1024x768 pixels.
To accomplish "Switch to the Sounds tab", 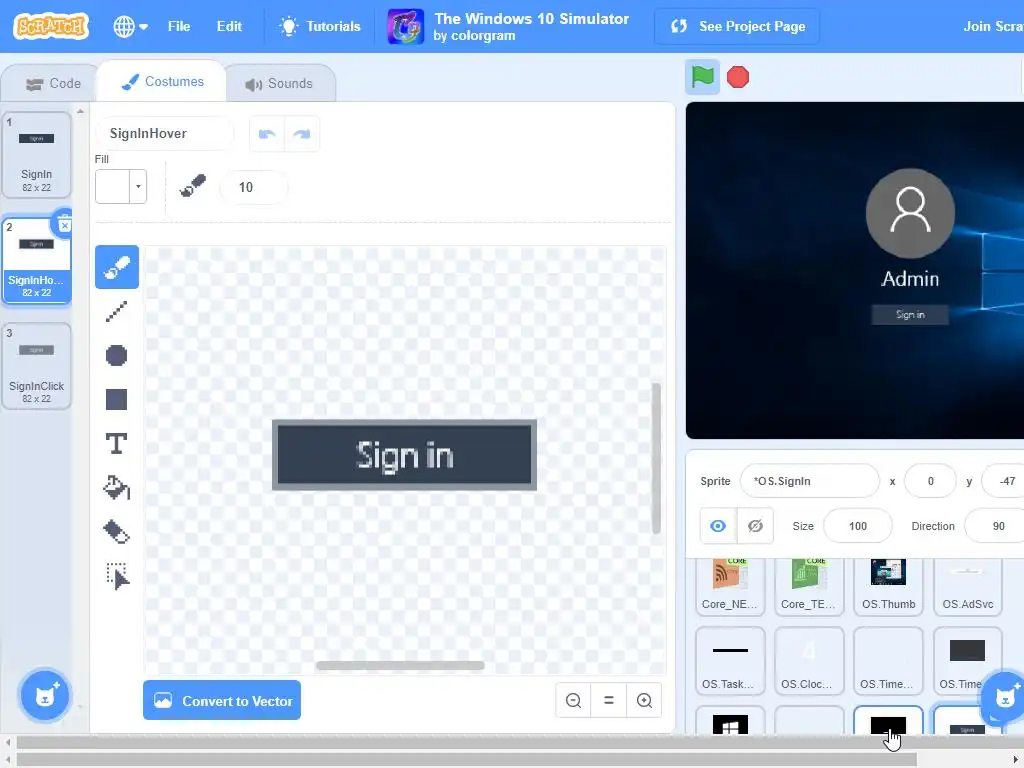I will point(280,84).
